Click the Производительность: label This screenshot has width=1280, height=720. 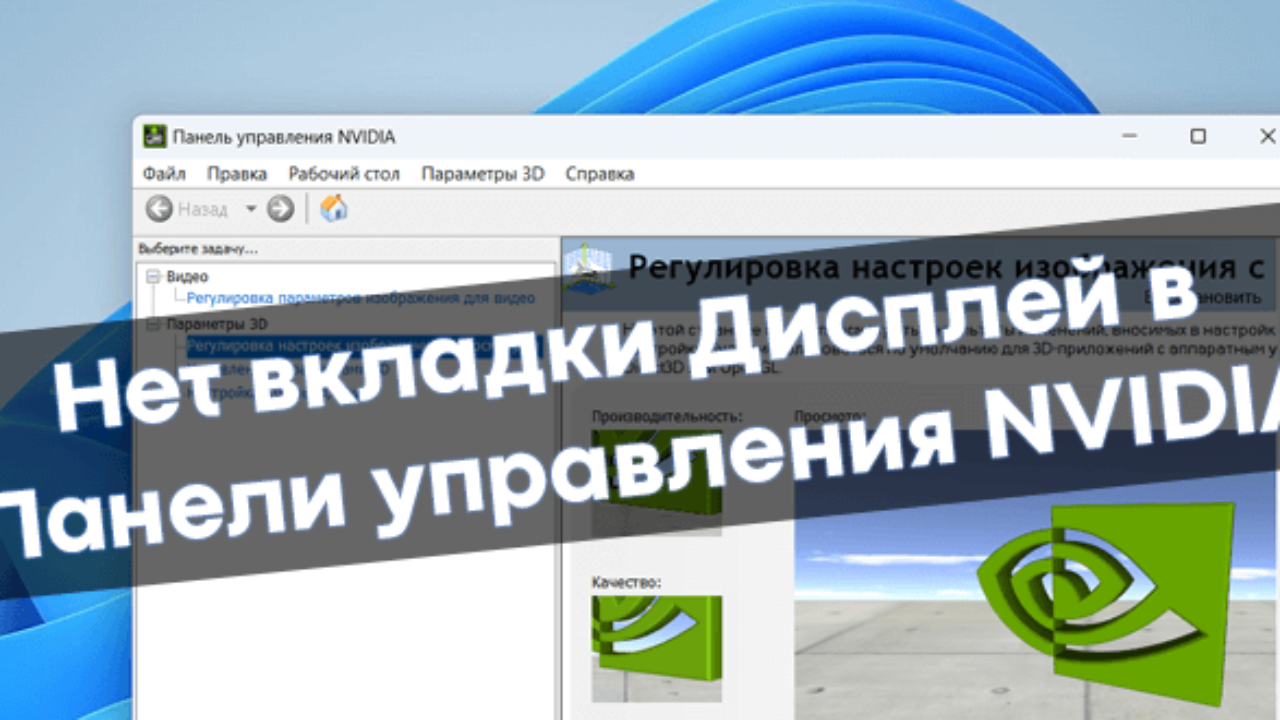point(667,415)
